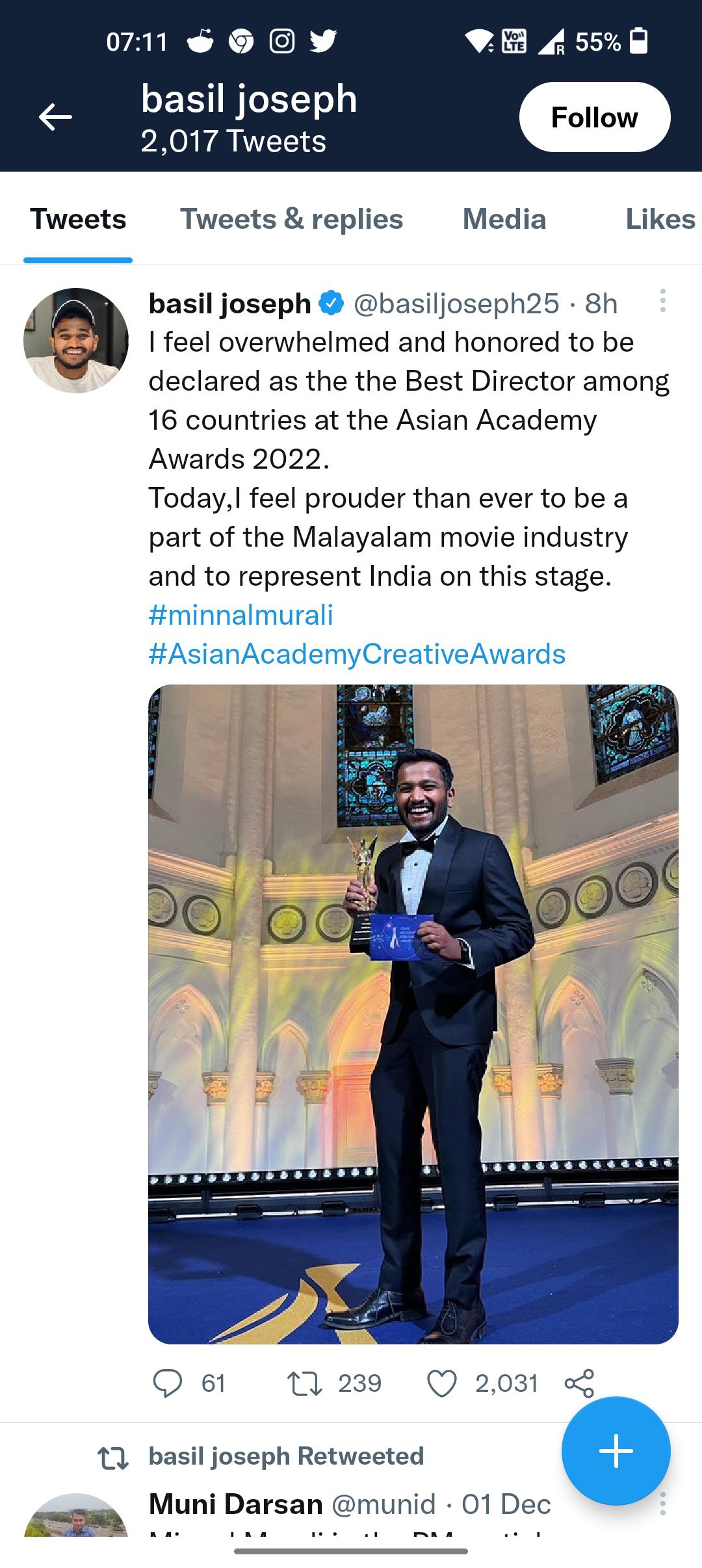Open the Twitter icon in the status bar
This screenshot has height=1568, width=702.
[323, 42]
